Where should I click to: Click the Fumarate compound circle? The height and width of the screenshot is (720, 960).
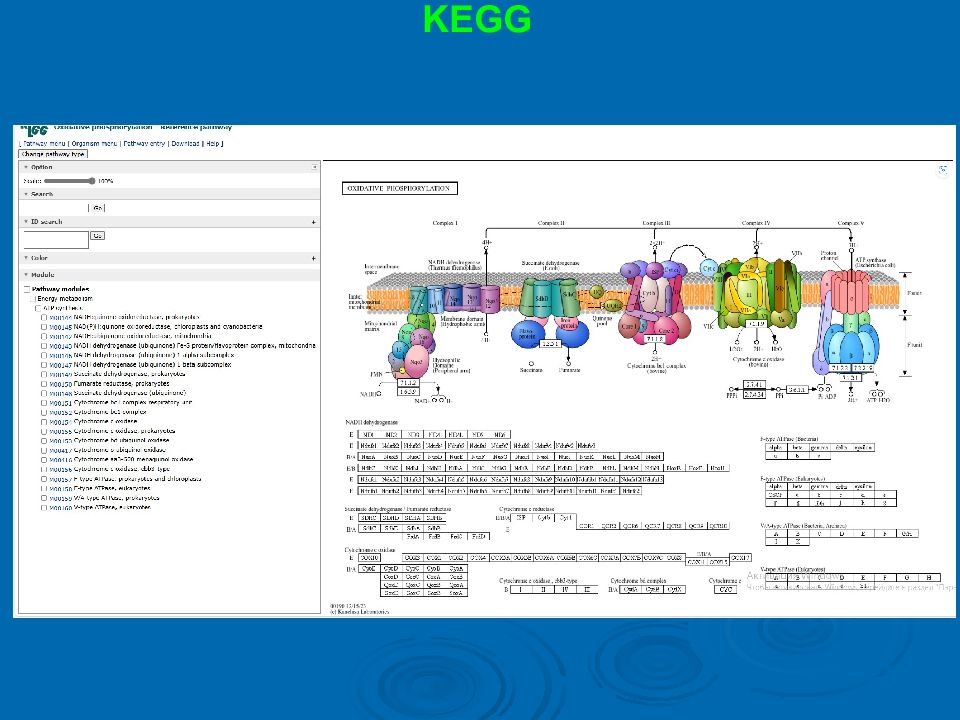(569, 364)
